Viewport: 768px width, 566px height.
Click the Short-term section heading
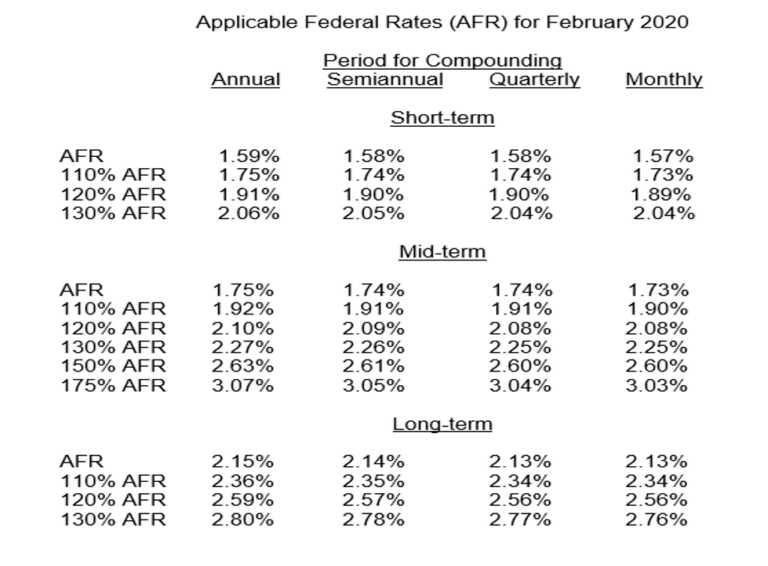click(442, 118)
